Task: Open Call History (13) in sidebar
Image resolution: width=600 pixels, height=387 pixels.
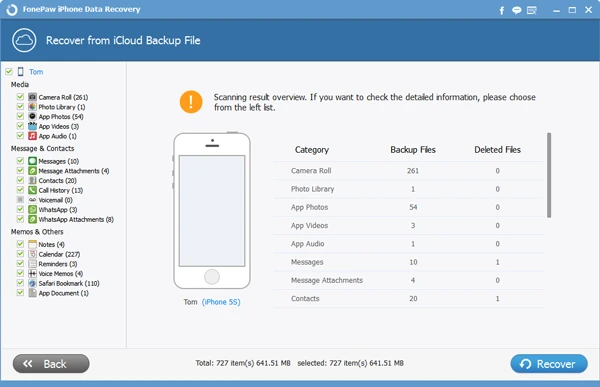Action: [60, 190]
